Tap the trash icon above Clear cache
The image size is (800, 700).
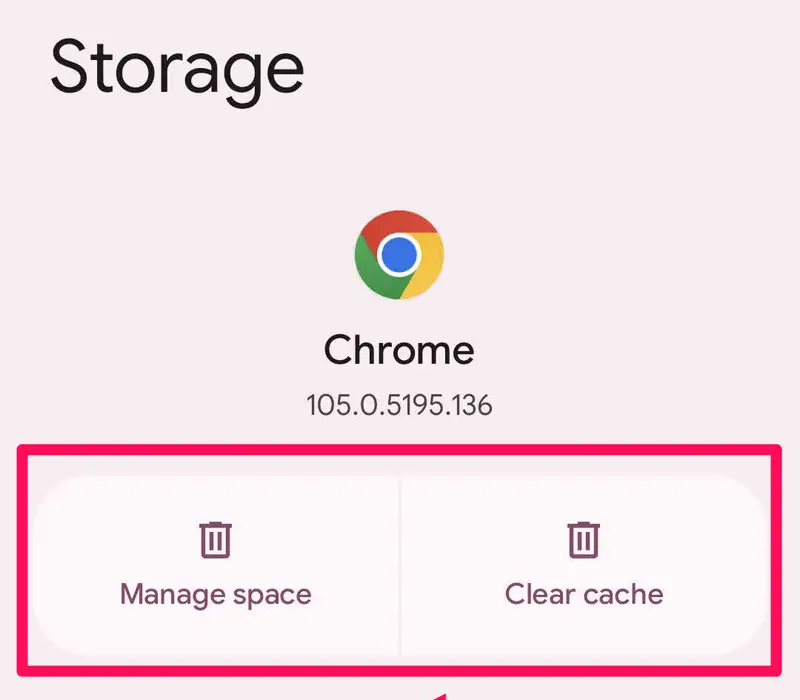[584, 540]
